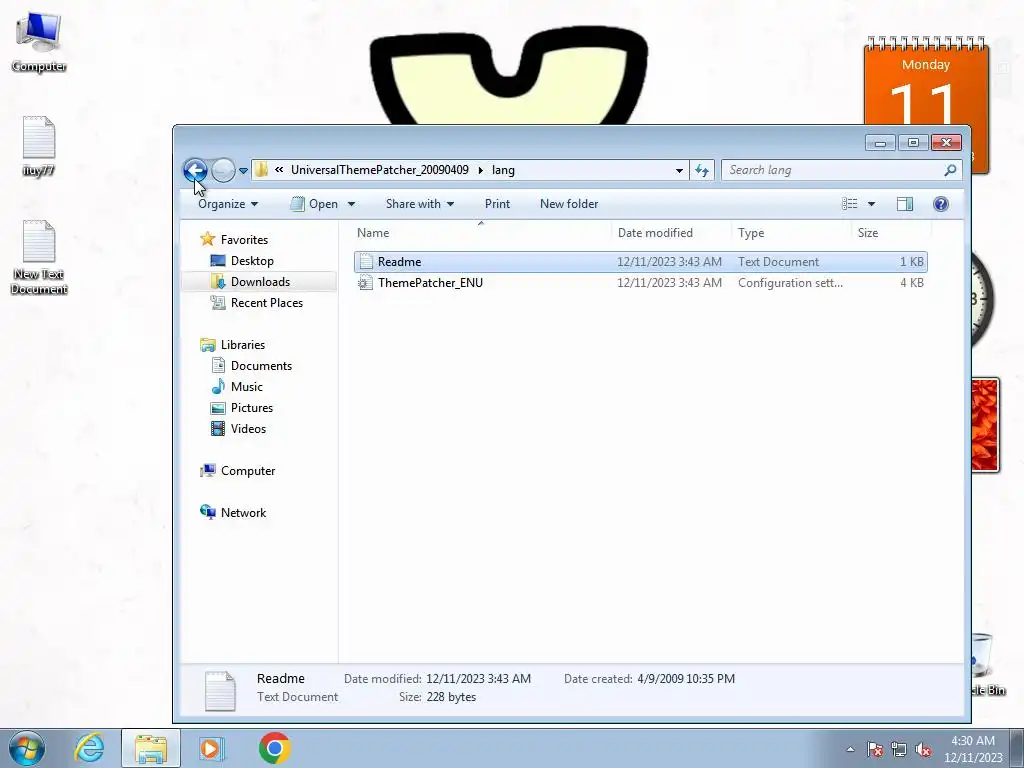Focus the Search lang field

pos(833,170)
